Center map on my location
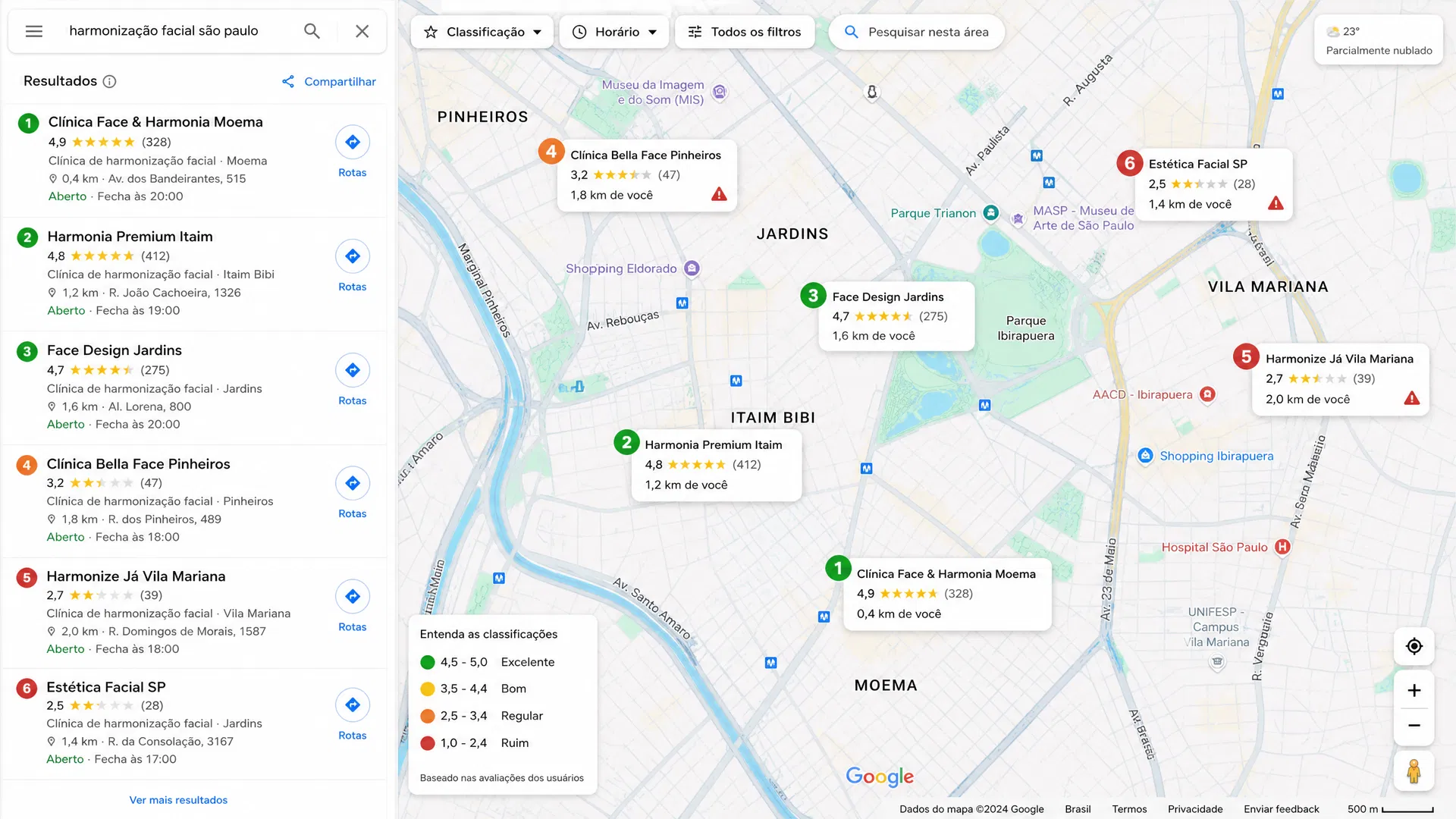The width and height of the screenshot is (1456, 819). (x=1414, y=646)
